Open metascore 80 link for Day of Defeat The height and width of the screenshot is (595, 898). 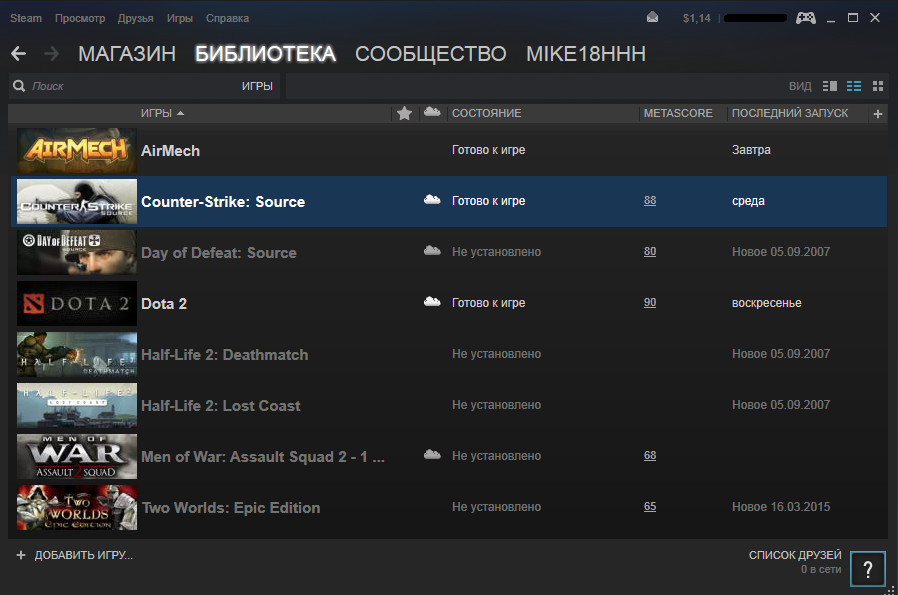point(650,251)
